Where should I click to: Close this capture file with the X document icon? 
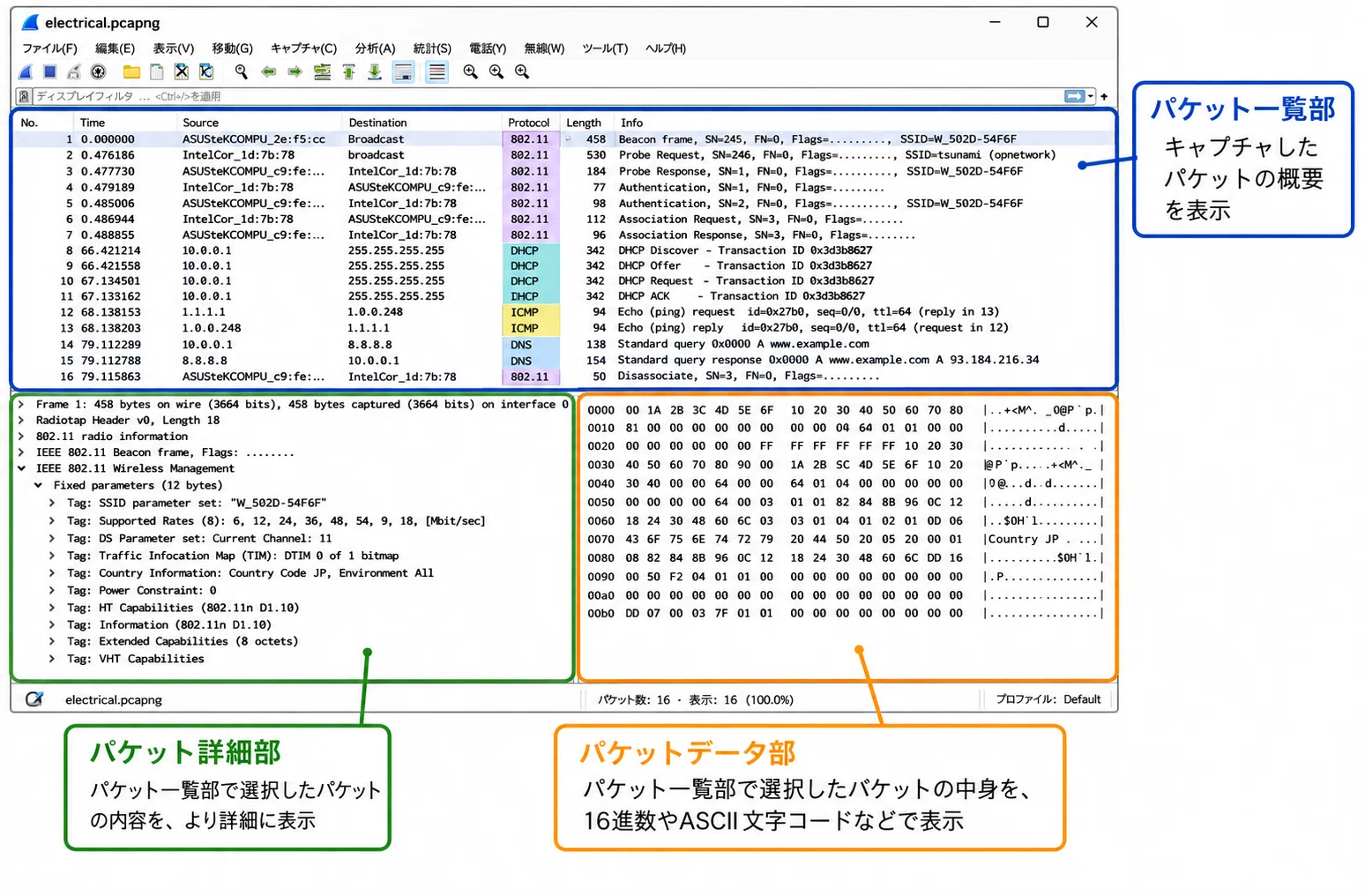coord(182,72)
